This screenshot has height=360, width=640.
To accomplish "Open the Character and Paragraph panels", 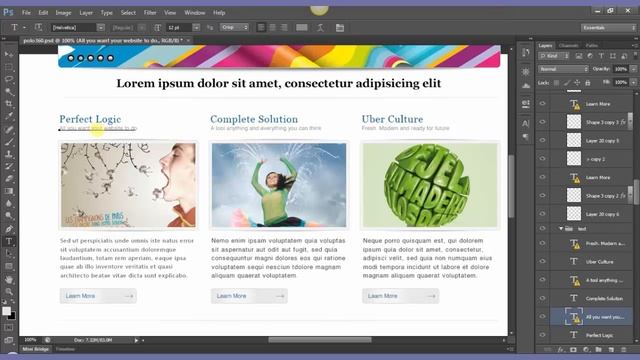I will (340, 27).
